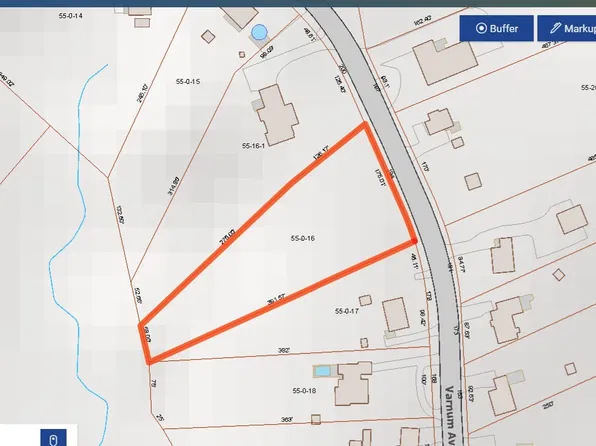The height and width of the screenshot is (446, 596).
Task: Click the house footprint on parcel 55-0-18
Action: (x=353, y=384)
